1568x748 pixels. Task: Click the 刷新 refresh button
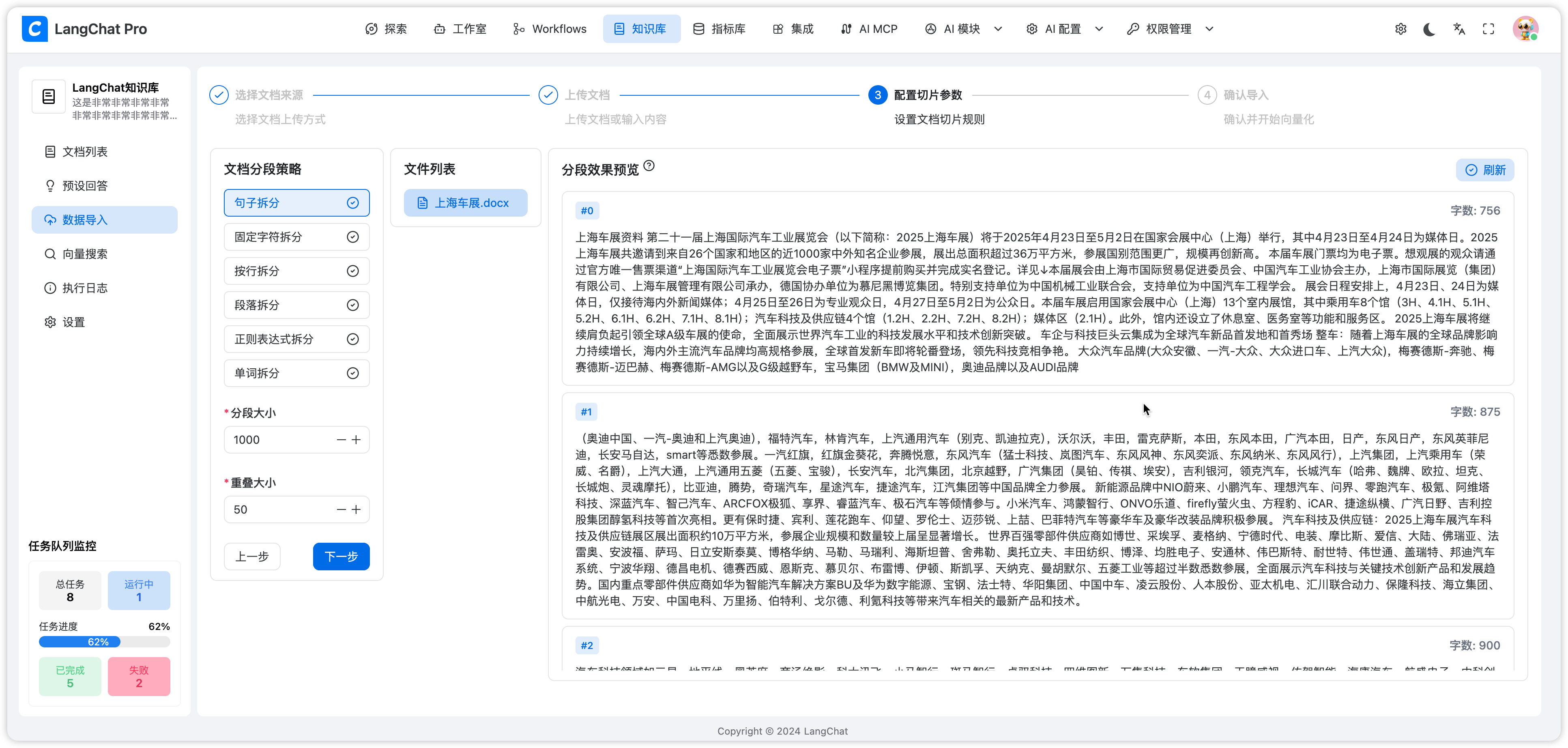(1484, 170)
